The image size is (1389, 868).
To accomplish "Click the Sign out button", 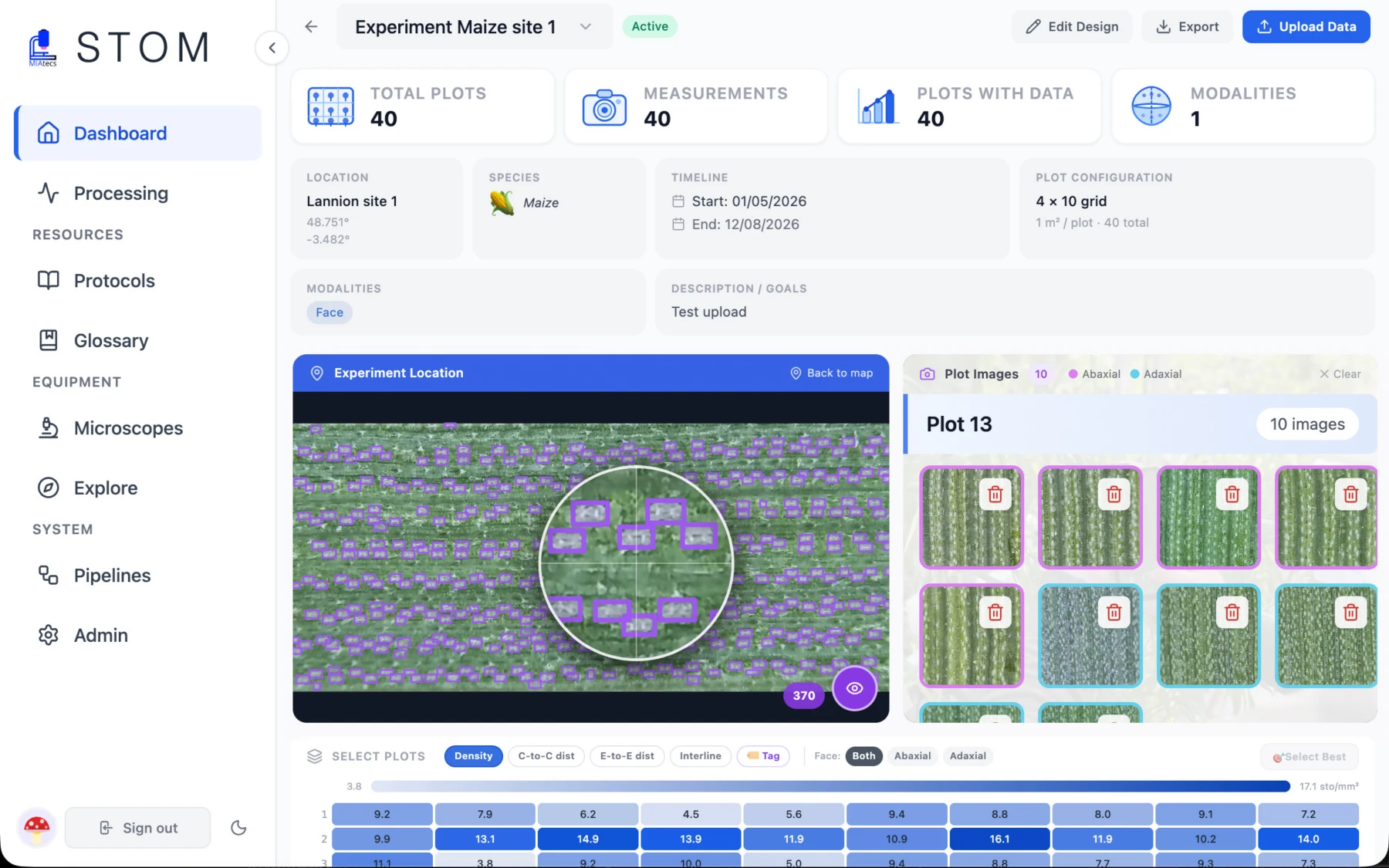I will click(137, 828).
